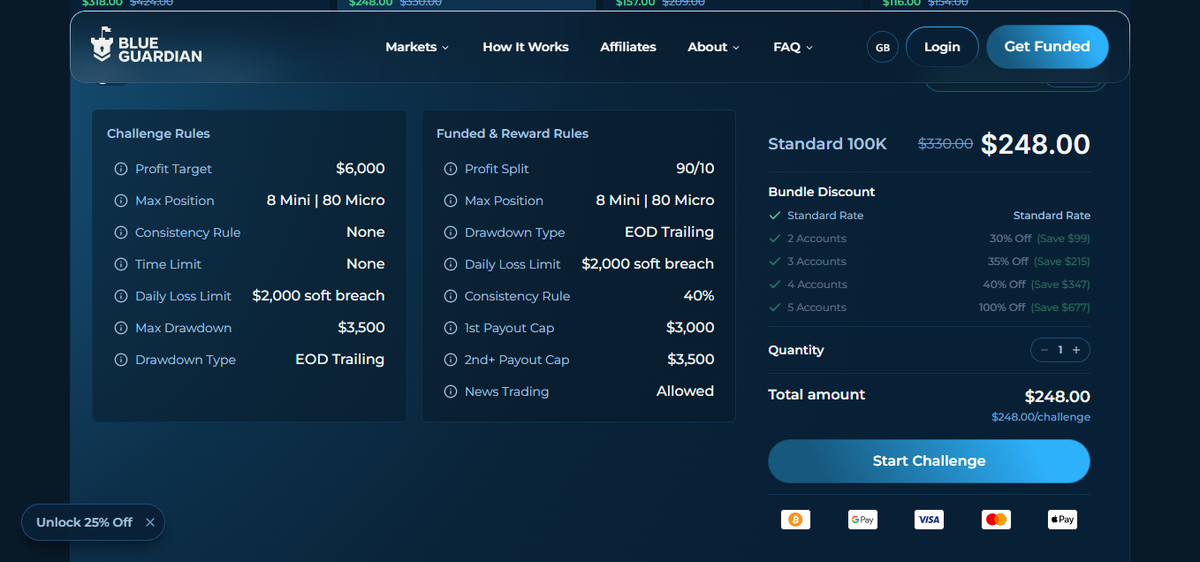
Task: Select the Bitcoin payment icon
Action: pos(796,520)
